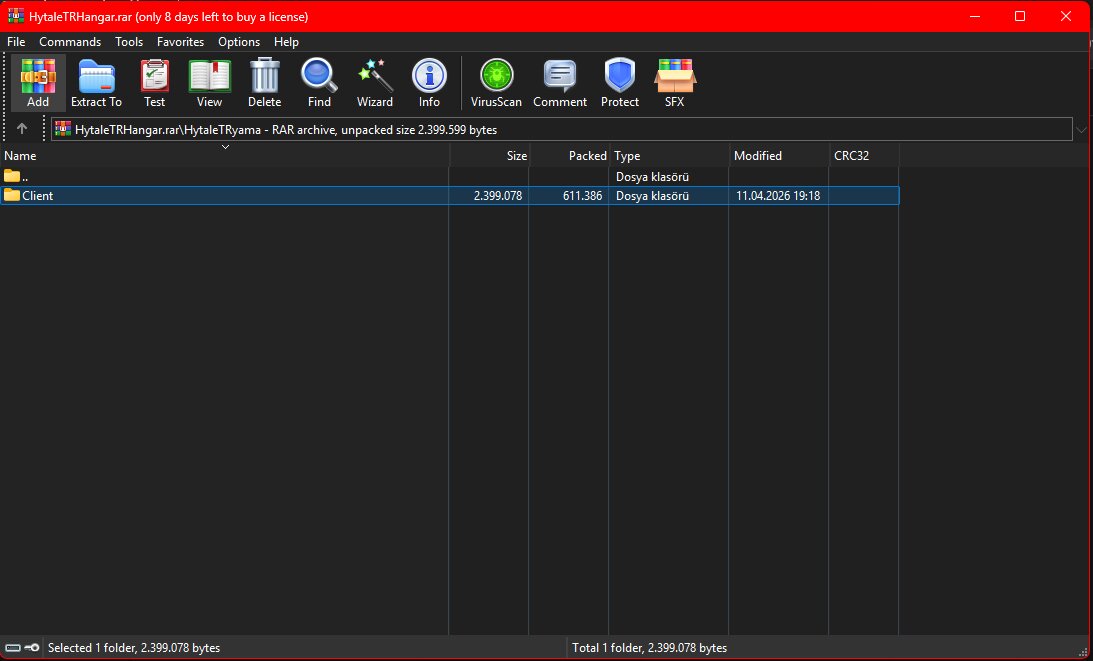The image size is (1093, 661).
Task: Click the Delete icon in the toolbar
Action: 264,82
